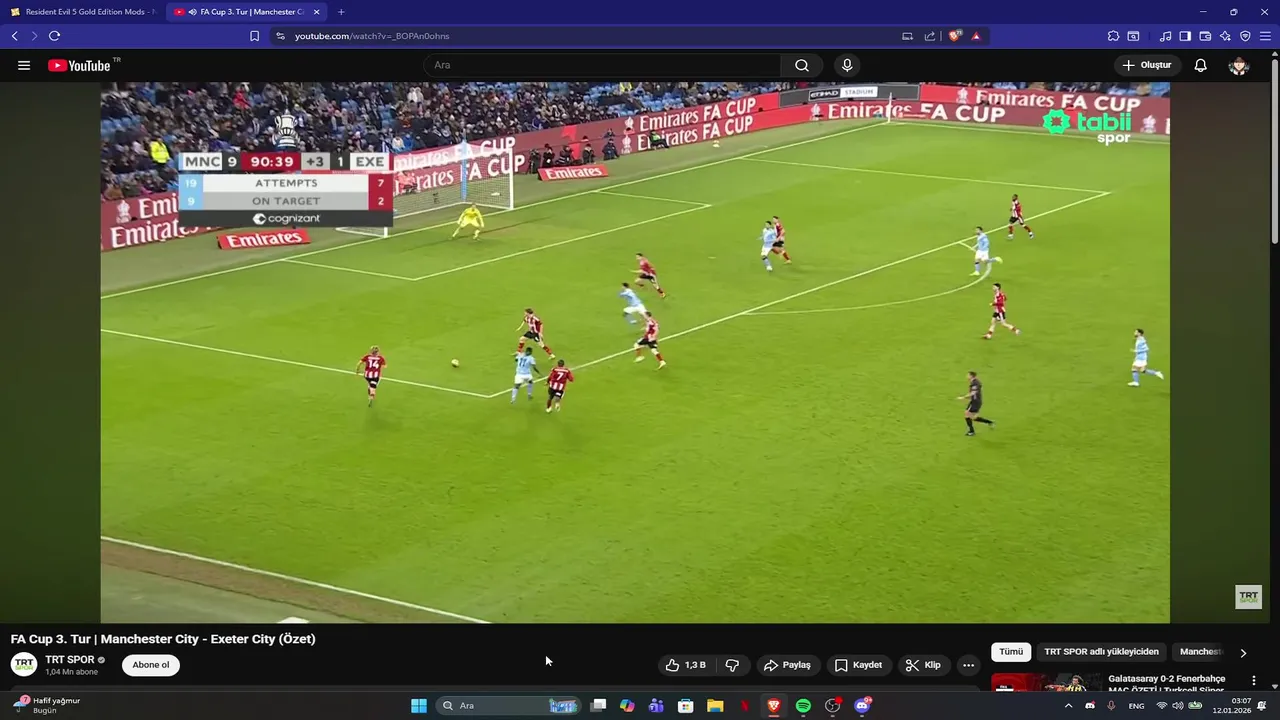Viewport: 1280px width, 720px height.
Task: Install or cast via address bar screen icon
Action: (907, 36)
